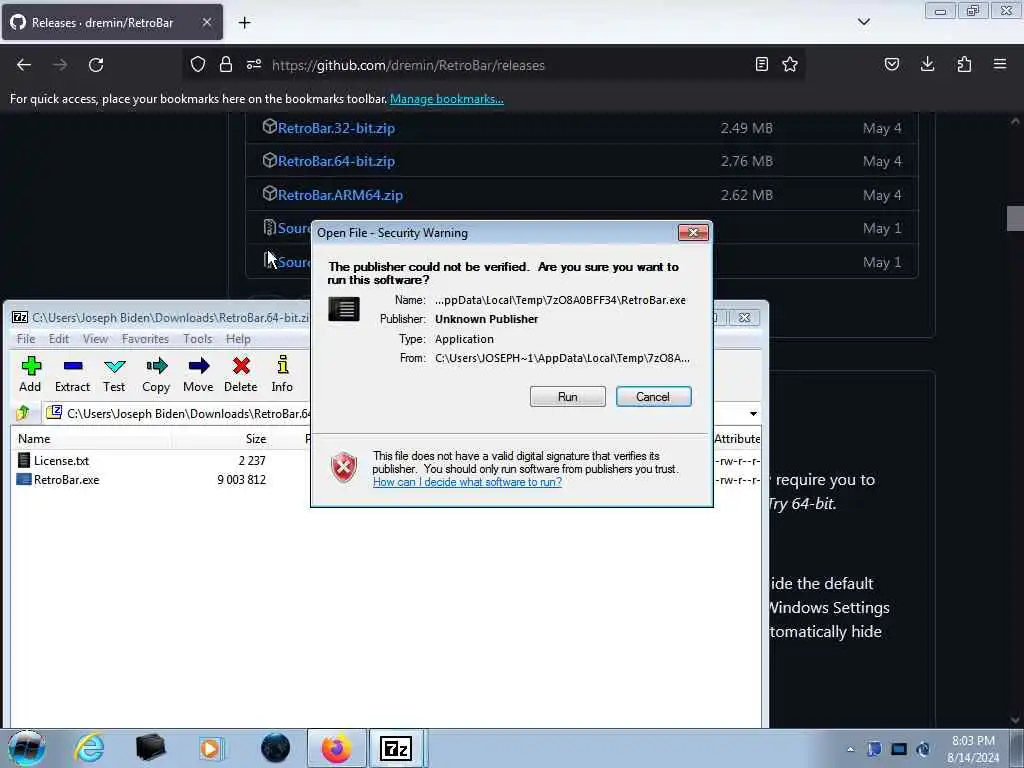
Task: Open Internet Explorer from the taskbar
Action: pyautogui.click(x=89, y=748)
